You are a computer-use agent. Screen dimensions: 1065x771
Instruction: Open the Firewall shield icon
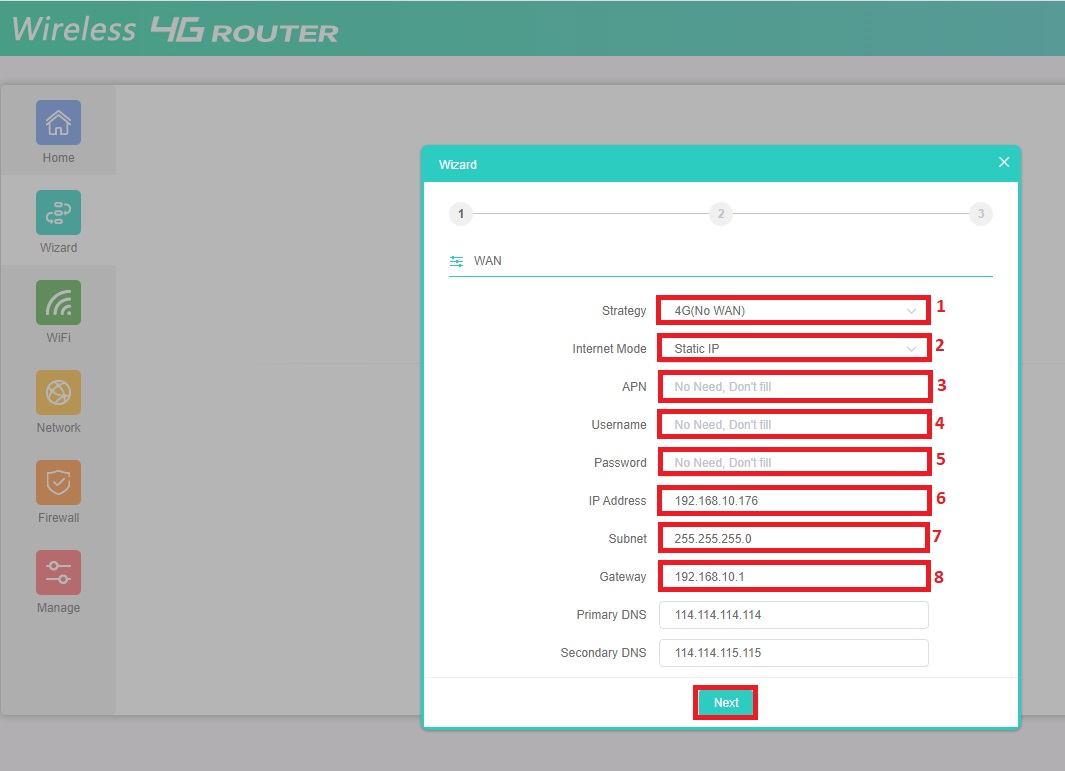tap(58, 483)
